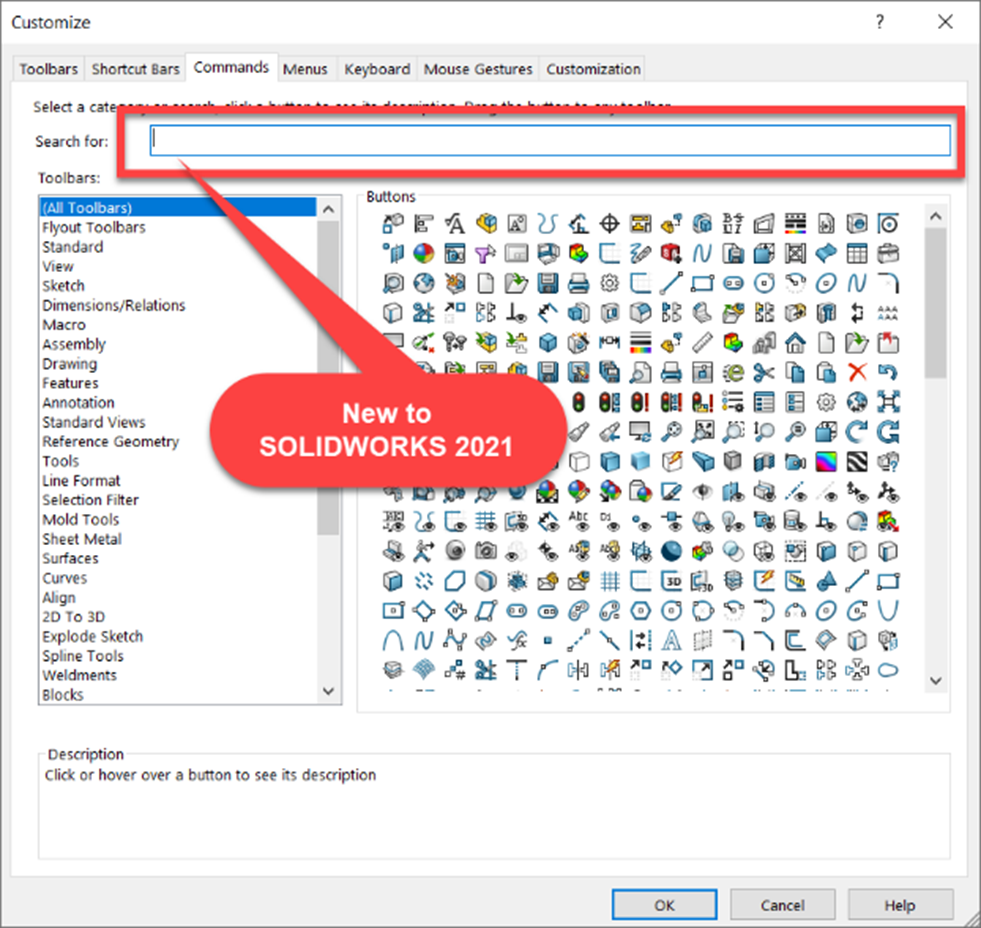This screenshot has width=981, height=928.
Task: Pick the hexagon polygon sketch icon
Action: (x=640, y=611)
